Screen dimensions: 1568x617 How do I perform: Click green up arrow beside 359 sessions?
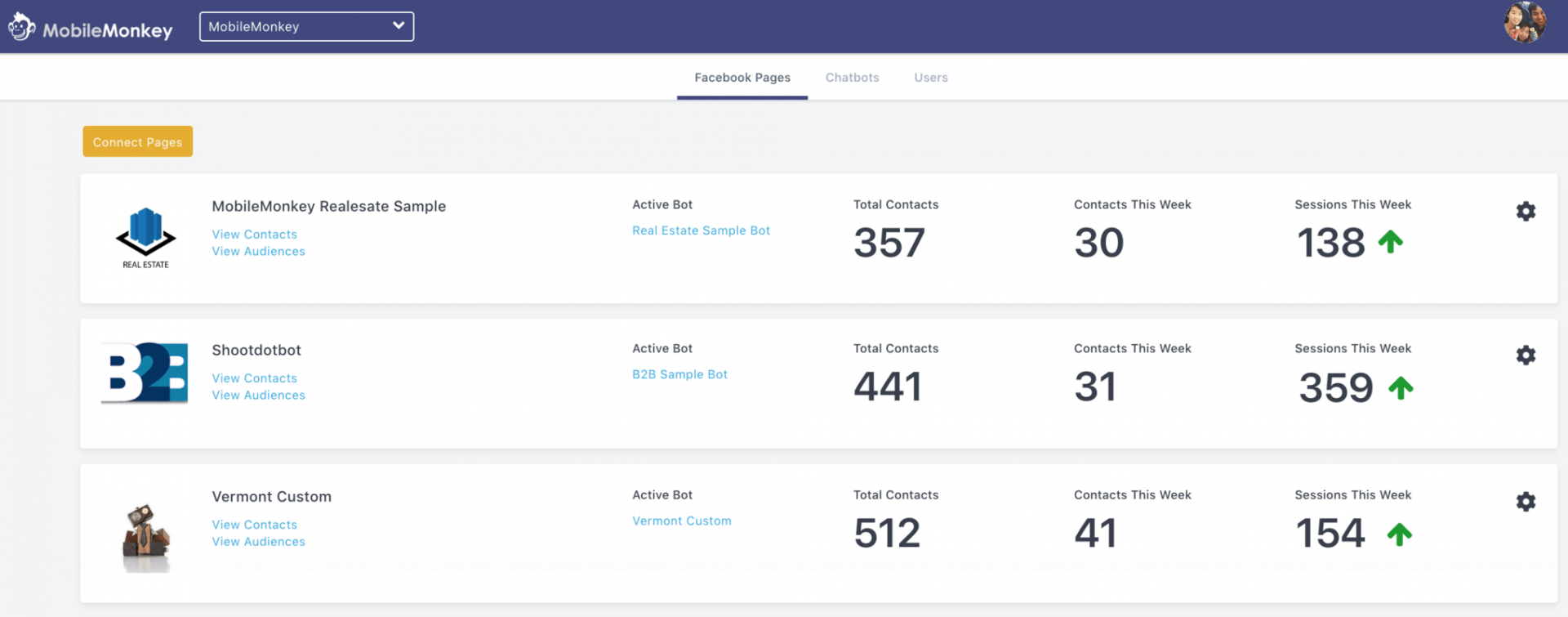coord(1401,388)
